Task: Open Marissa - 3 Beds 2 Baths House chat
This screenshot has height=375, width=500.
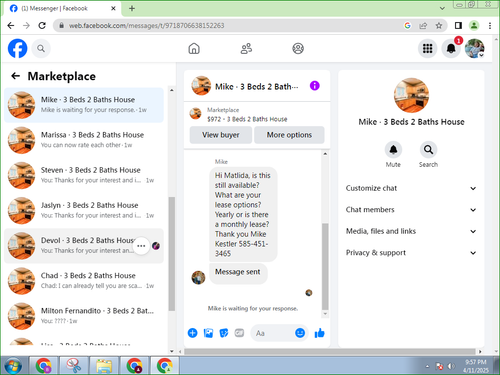Action: click(x=84, y=140)
